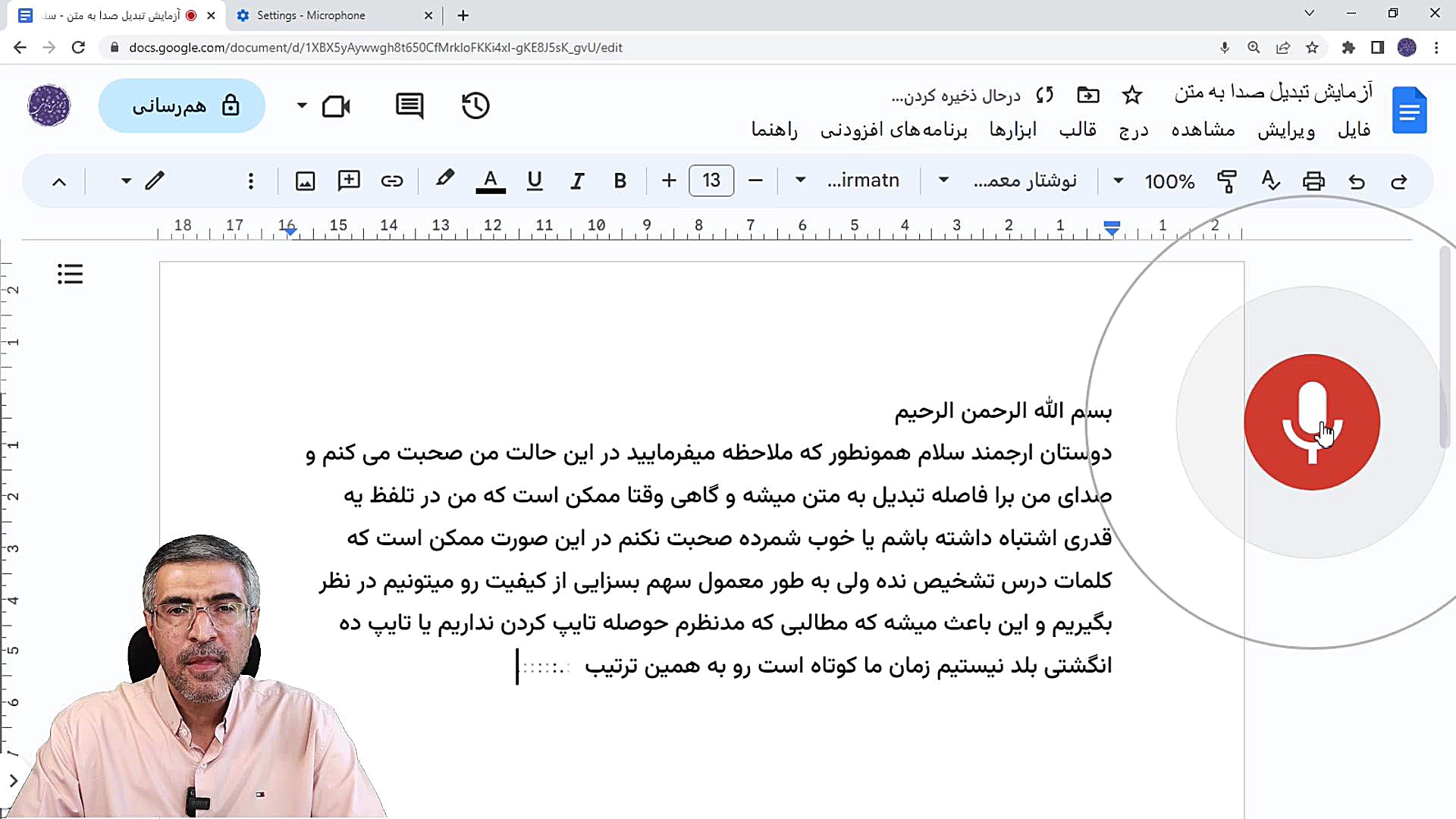Click the red voice typing microphone
1456x819 pixels.
click(x=1313, y=422)
